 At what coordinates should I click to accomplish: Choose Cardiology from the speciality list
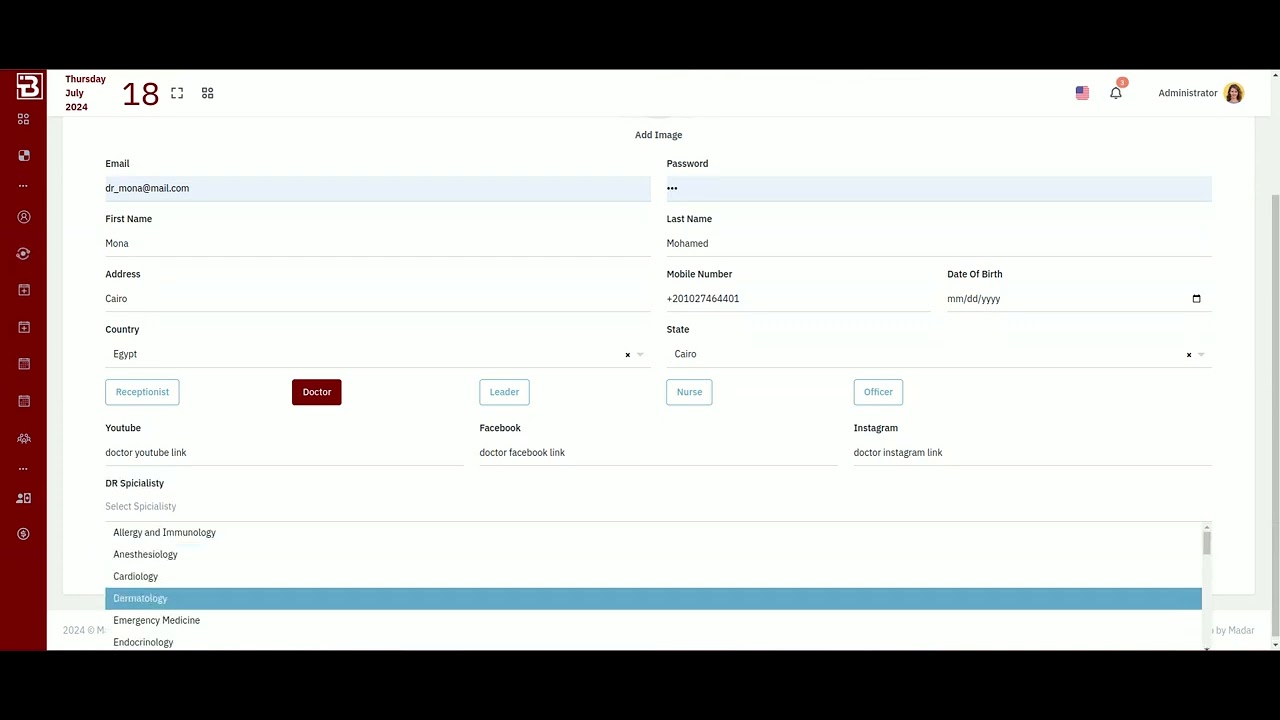pyautogui.click(x=653, y=576)
